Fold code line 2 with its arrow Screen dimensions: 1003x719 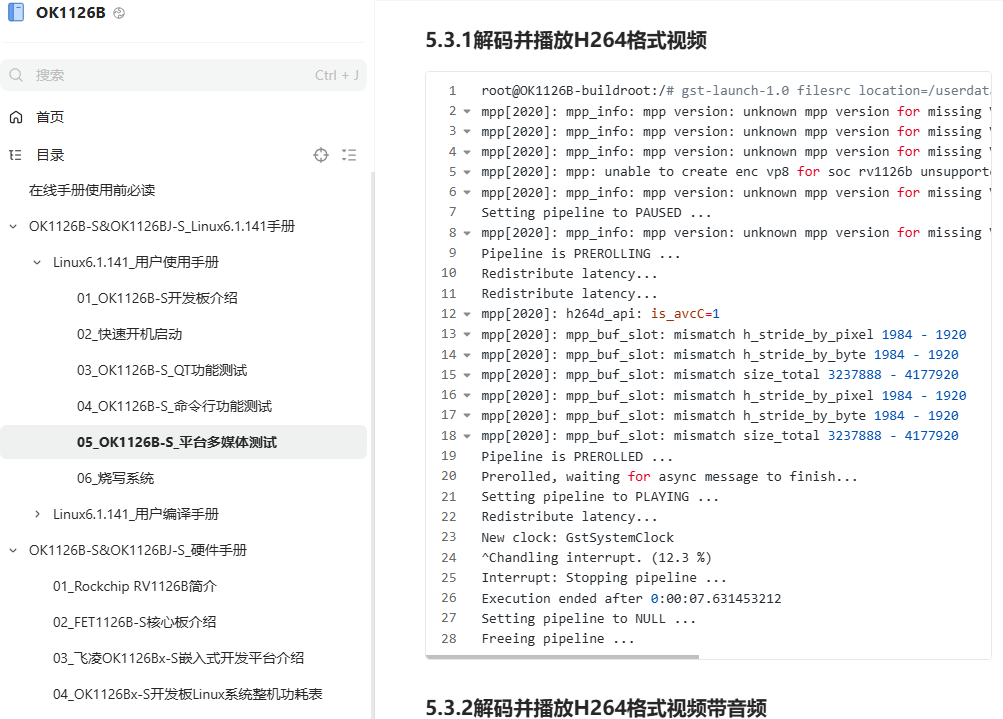pos(466,111)
